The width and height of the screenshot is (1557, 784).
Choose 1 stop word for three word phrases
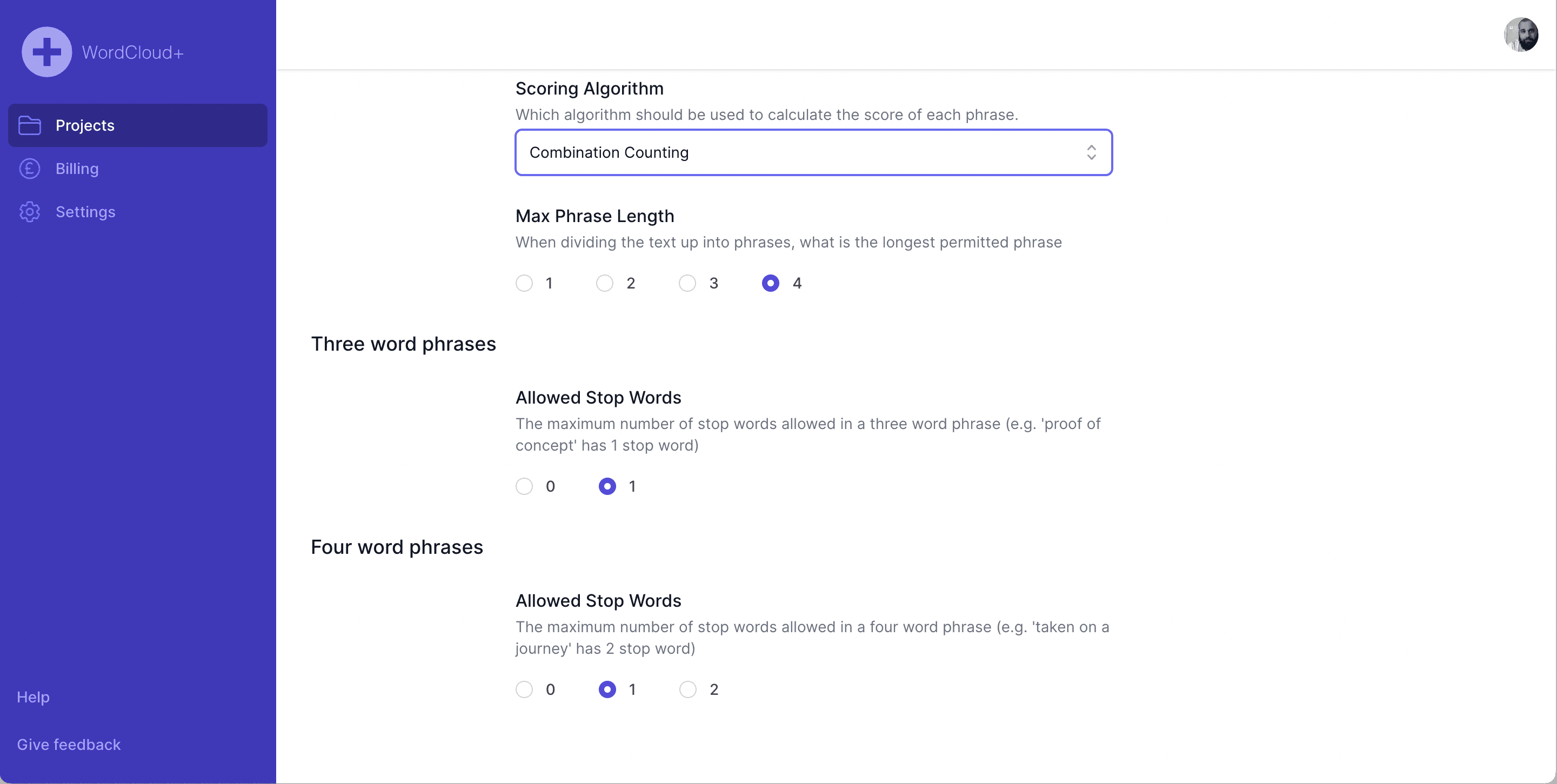(607, 486)
